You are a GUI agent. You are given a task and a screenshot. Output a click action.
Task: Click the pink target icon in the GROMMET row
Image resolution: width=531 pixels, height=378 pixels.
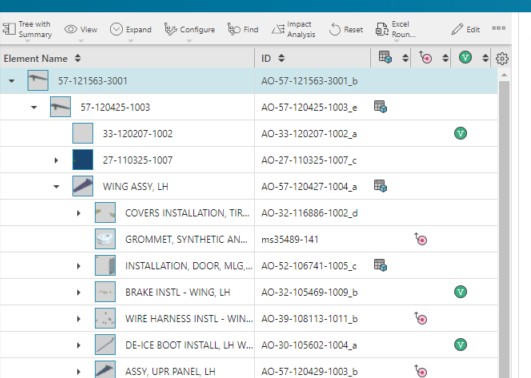(421, 239)
